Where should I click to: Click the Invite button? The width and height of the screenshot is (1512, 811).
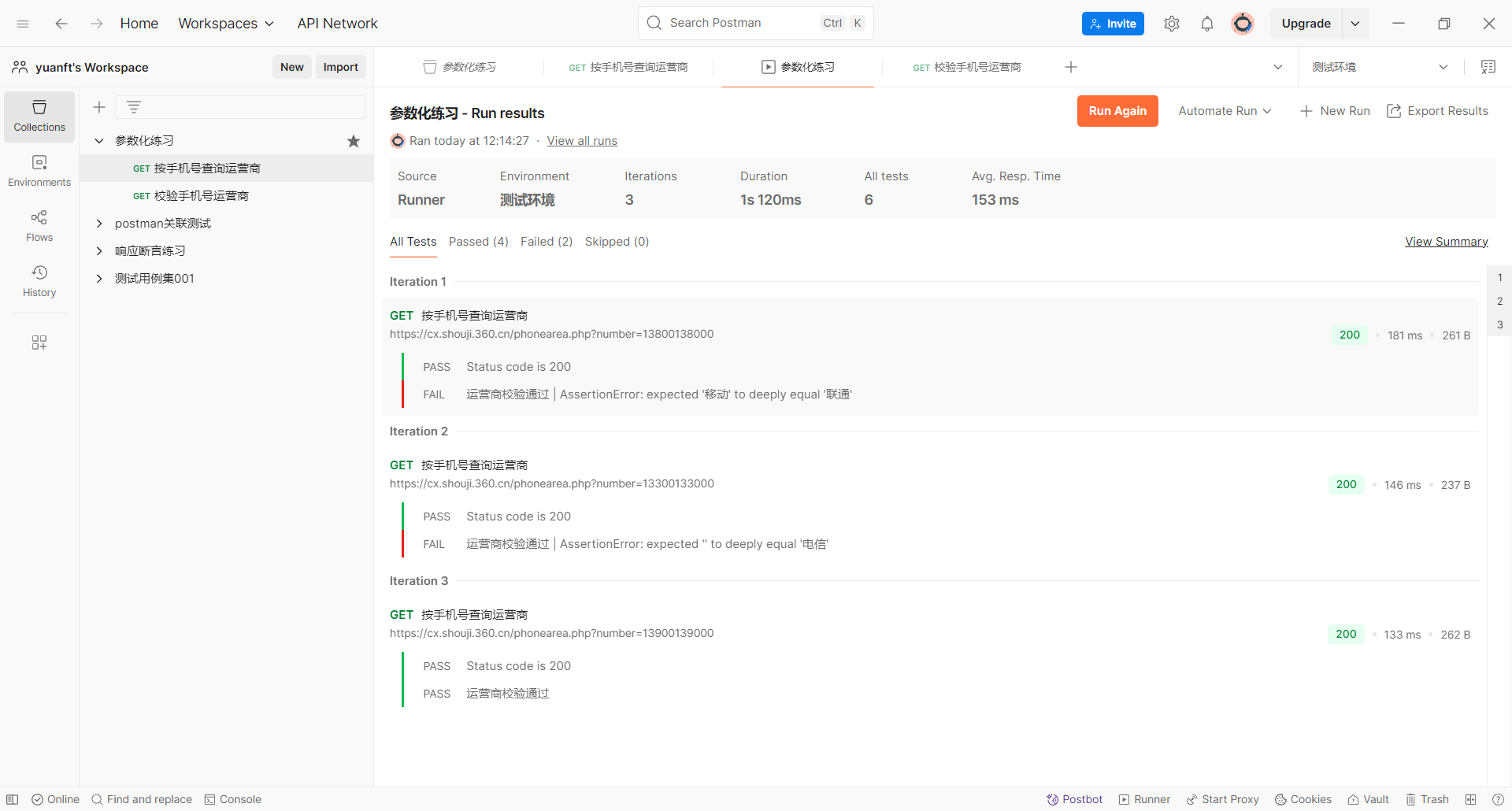[x=1113, y=24]
